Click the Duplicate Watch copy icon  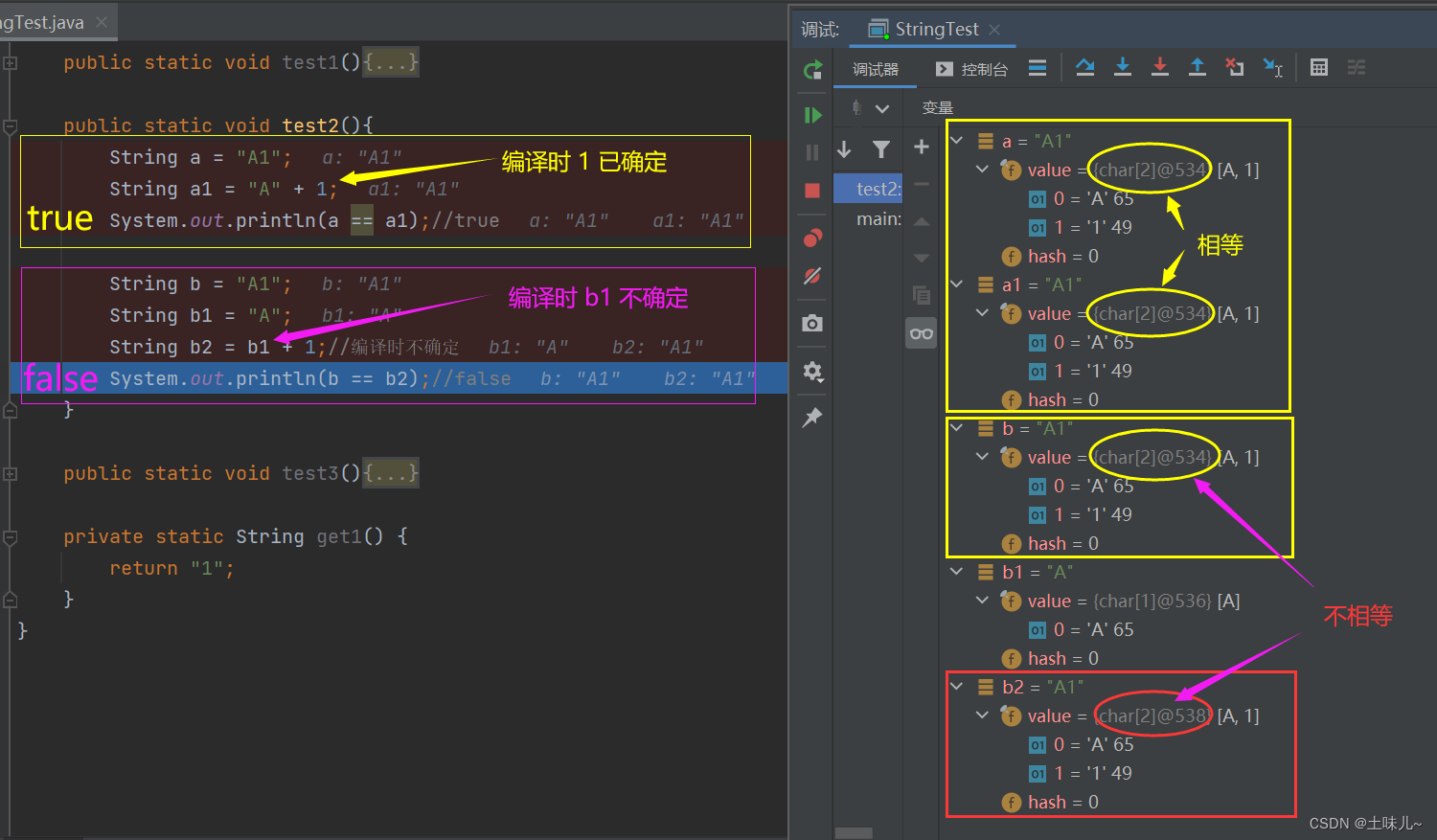[922, 295]
